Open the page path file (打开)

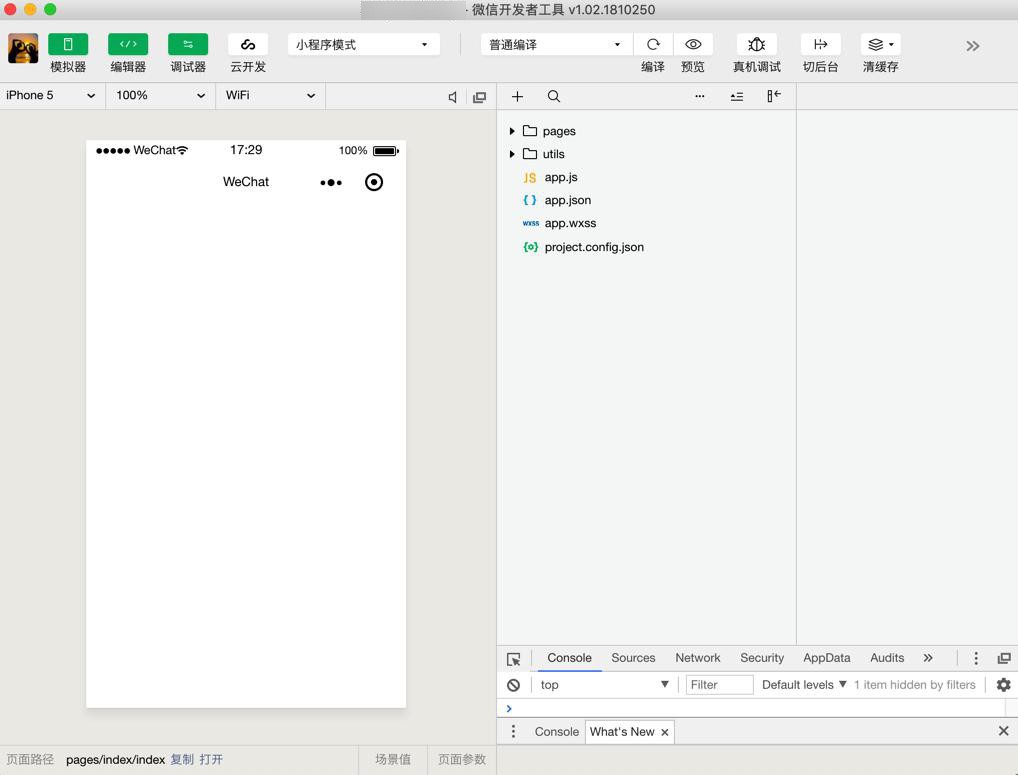tap(211, 759)
